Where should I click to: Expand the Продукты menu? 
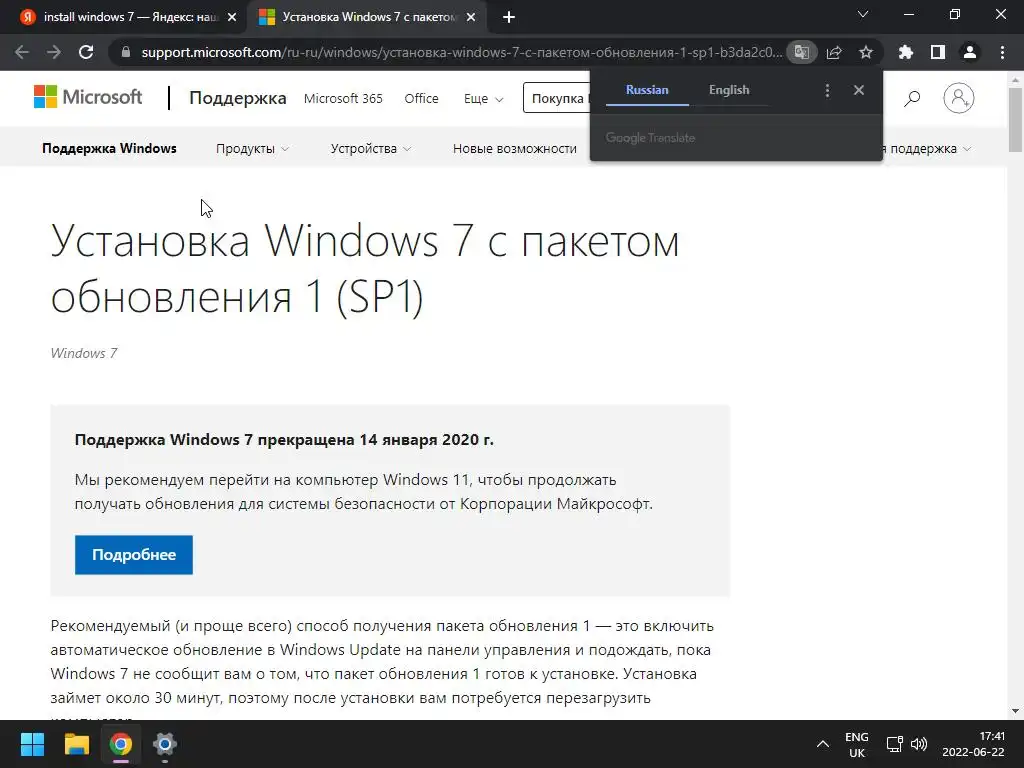[252, 149]
